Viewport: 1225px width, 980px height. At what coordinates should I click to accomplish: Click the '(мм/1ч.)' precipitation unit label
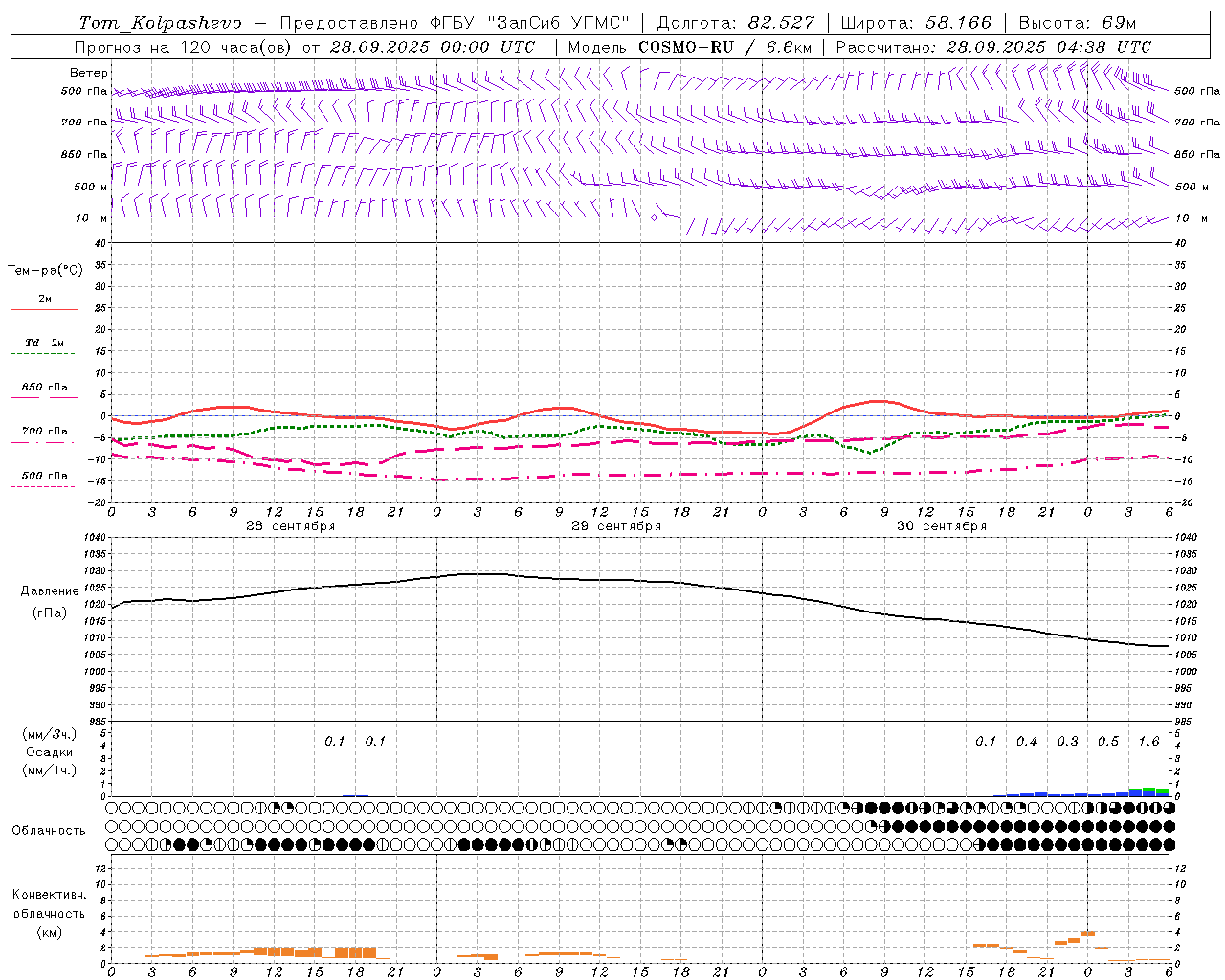tap(49, 770)
